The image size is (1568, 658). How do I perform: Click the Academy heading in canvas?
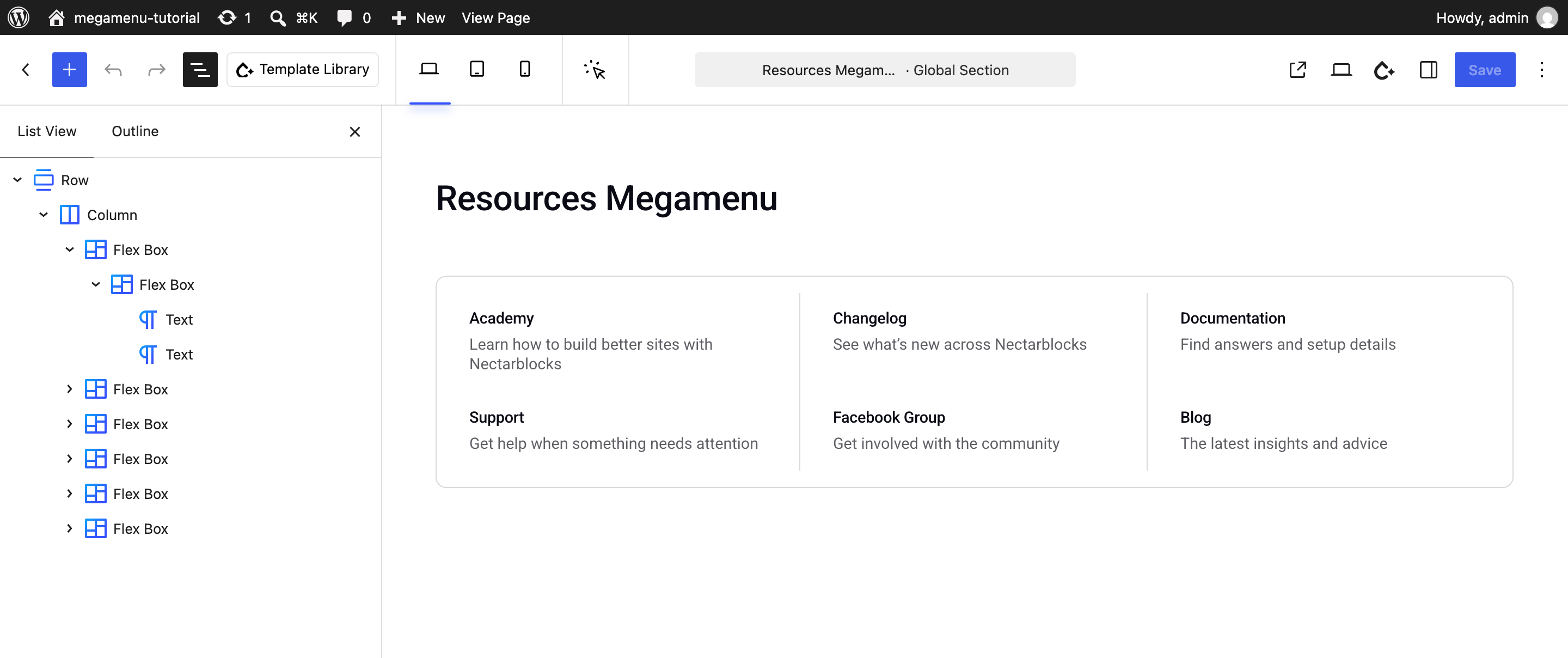tap(501, 318)
